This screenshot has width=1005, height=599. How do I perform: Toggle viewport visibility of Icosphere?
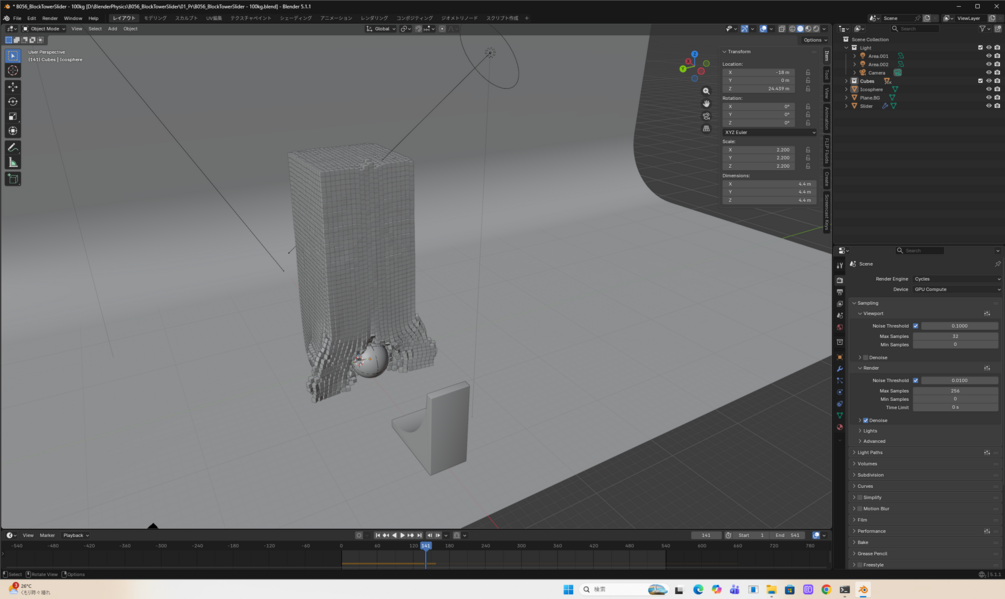click(989, 89)
